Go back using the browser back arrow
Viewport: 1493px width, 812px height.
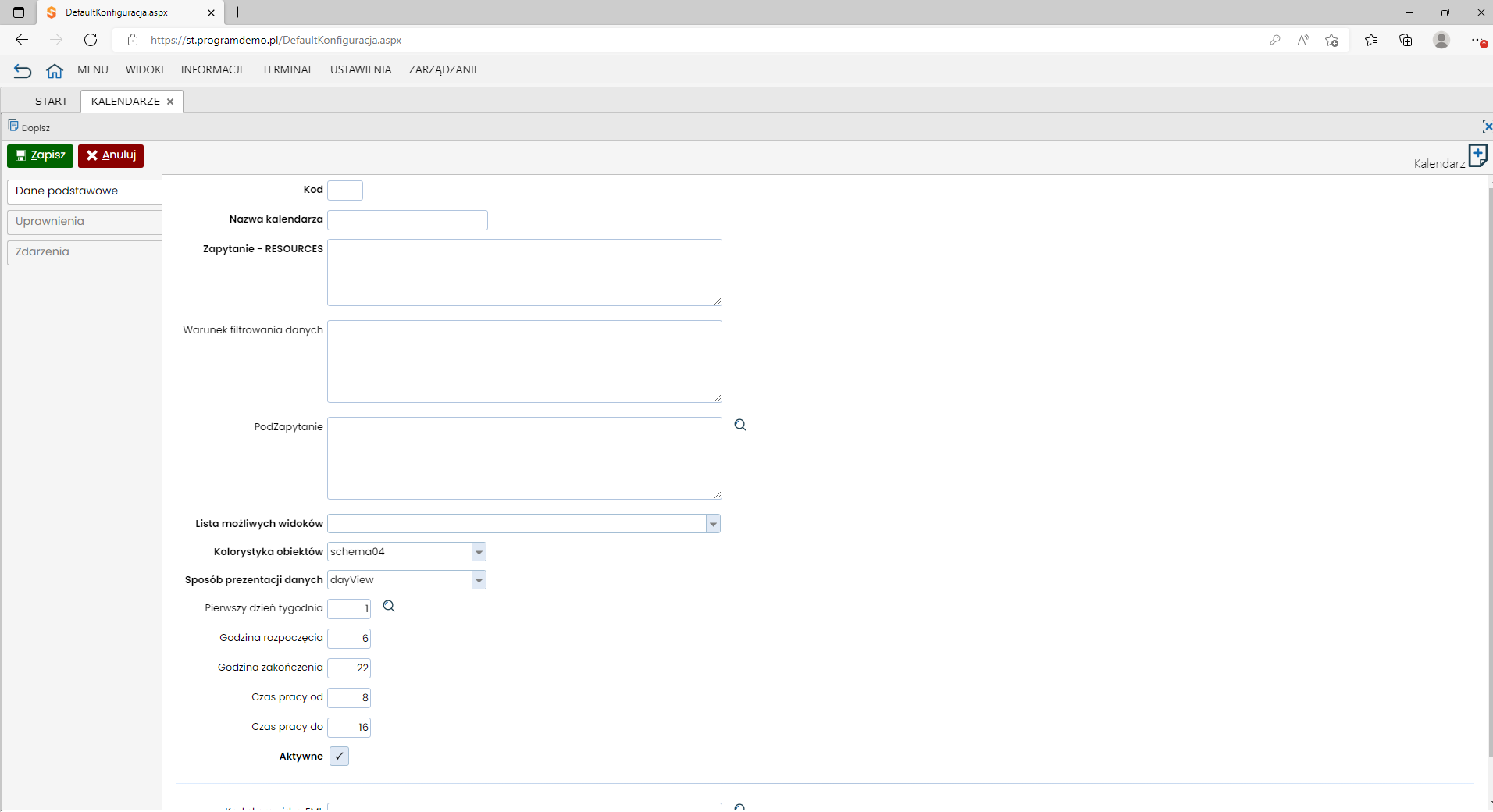[x=22, y=40]
